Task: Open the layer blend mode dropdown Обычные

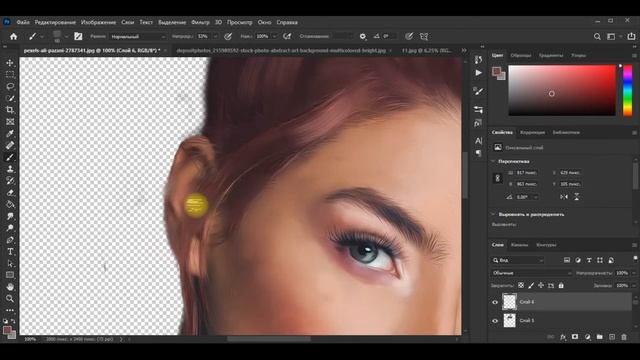Action: [532, 273]
